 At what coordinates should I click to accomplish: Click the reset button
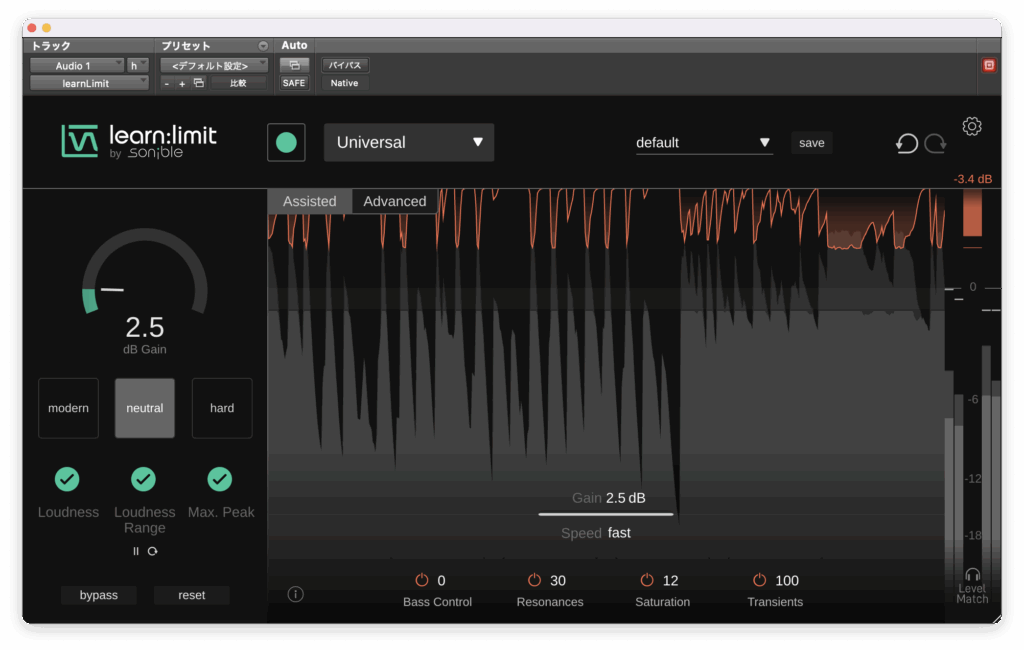coord(191,595)
